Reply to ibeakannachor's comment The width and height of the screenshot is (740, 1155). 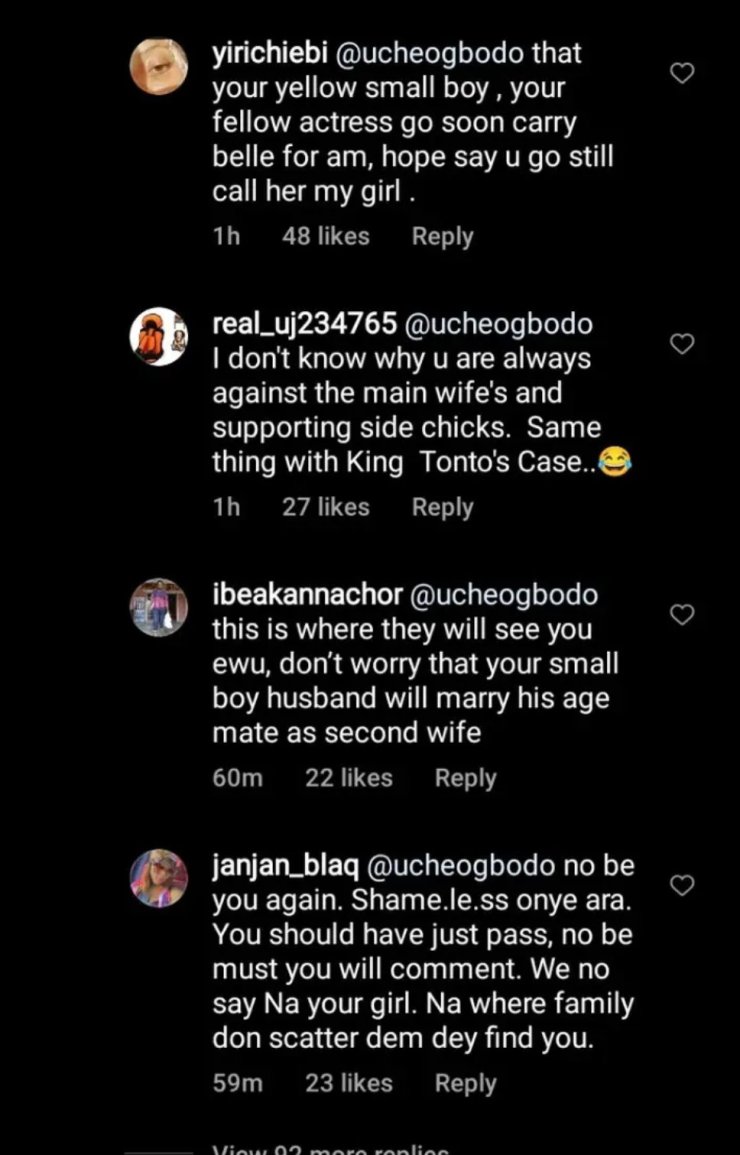465,778
